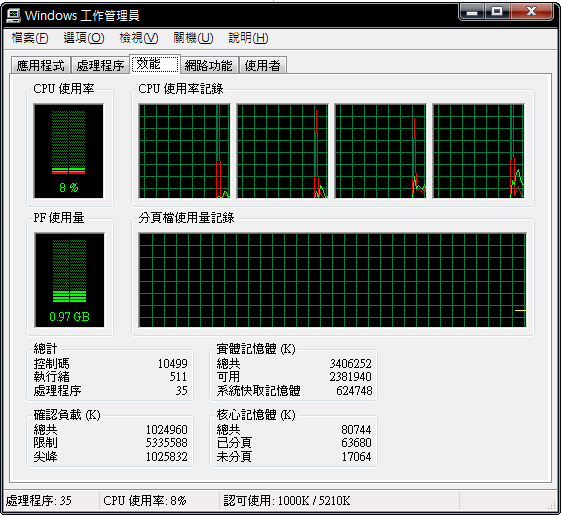Click the fourth CPU usage history graph
The width and height of the screenshot is (561, 515).
click(x=478, y=151)
